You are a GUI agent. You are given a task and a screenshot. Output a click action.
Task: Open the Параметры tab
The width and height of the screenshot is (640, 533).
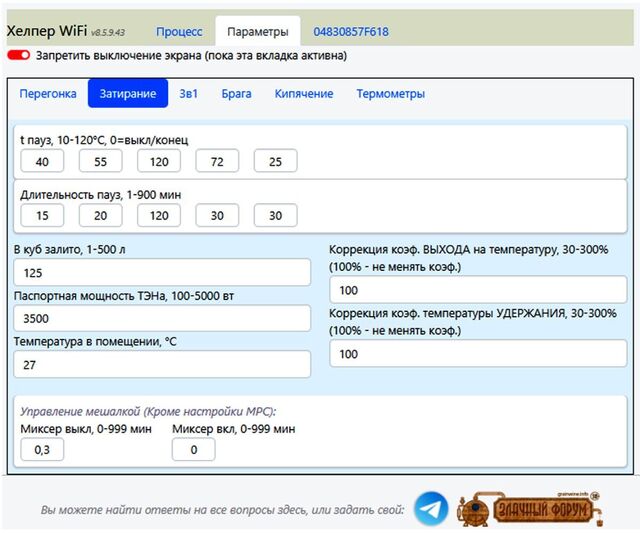(257, 32)
